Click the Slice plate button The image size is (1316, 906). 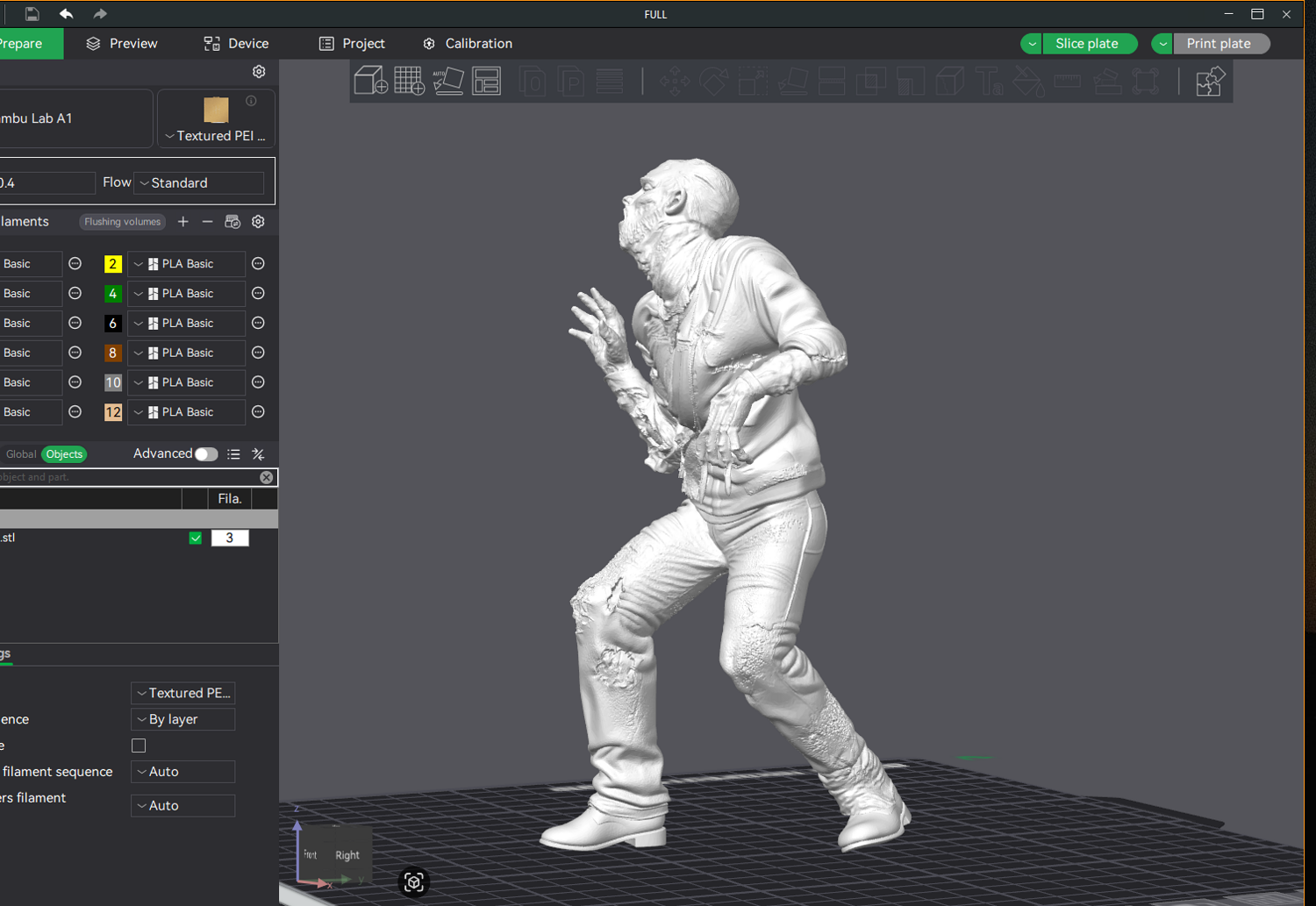(x=1090, y=44)
